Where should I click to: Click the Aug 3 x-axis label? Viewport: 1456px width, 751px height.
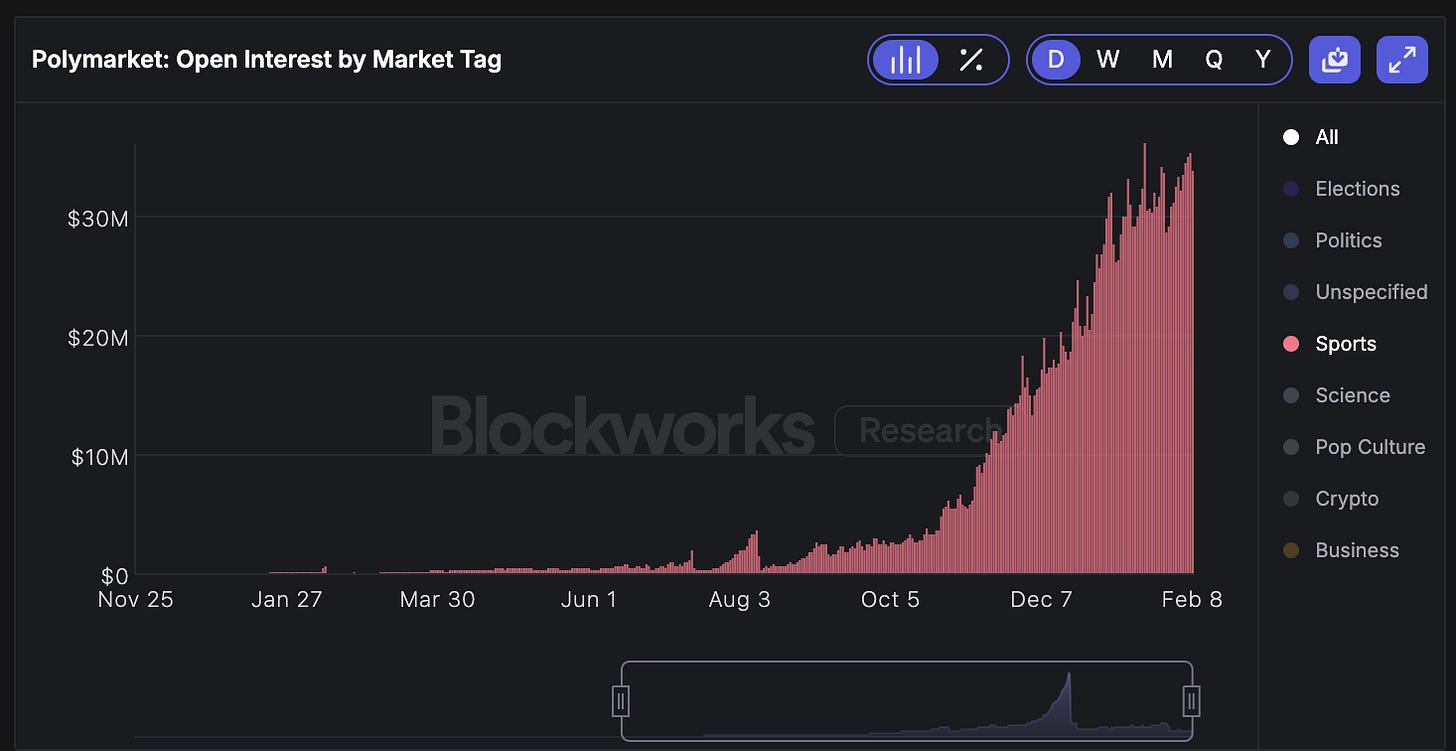pyautogui.click(x=739, y=599)
